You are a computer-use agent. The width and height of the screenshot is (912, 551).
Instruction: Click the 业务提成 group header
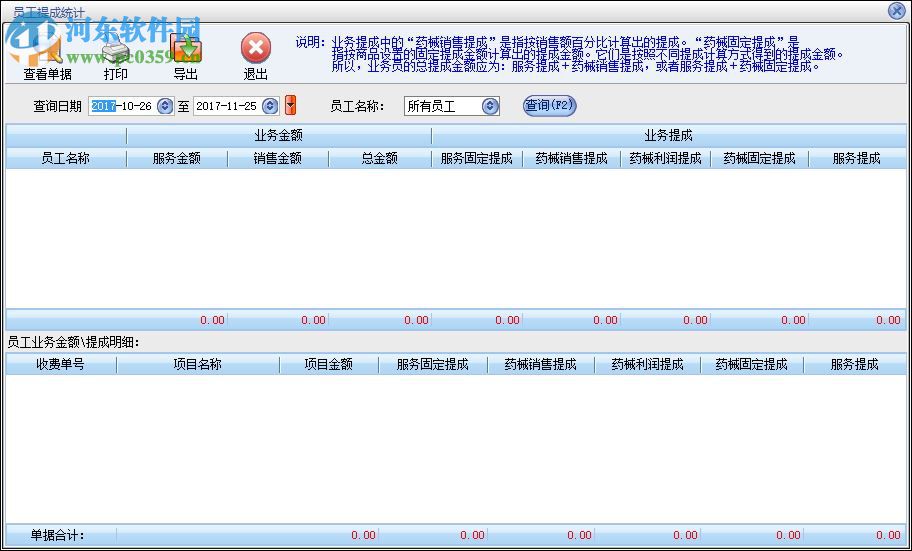click(x=669, y=136)
